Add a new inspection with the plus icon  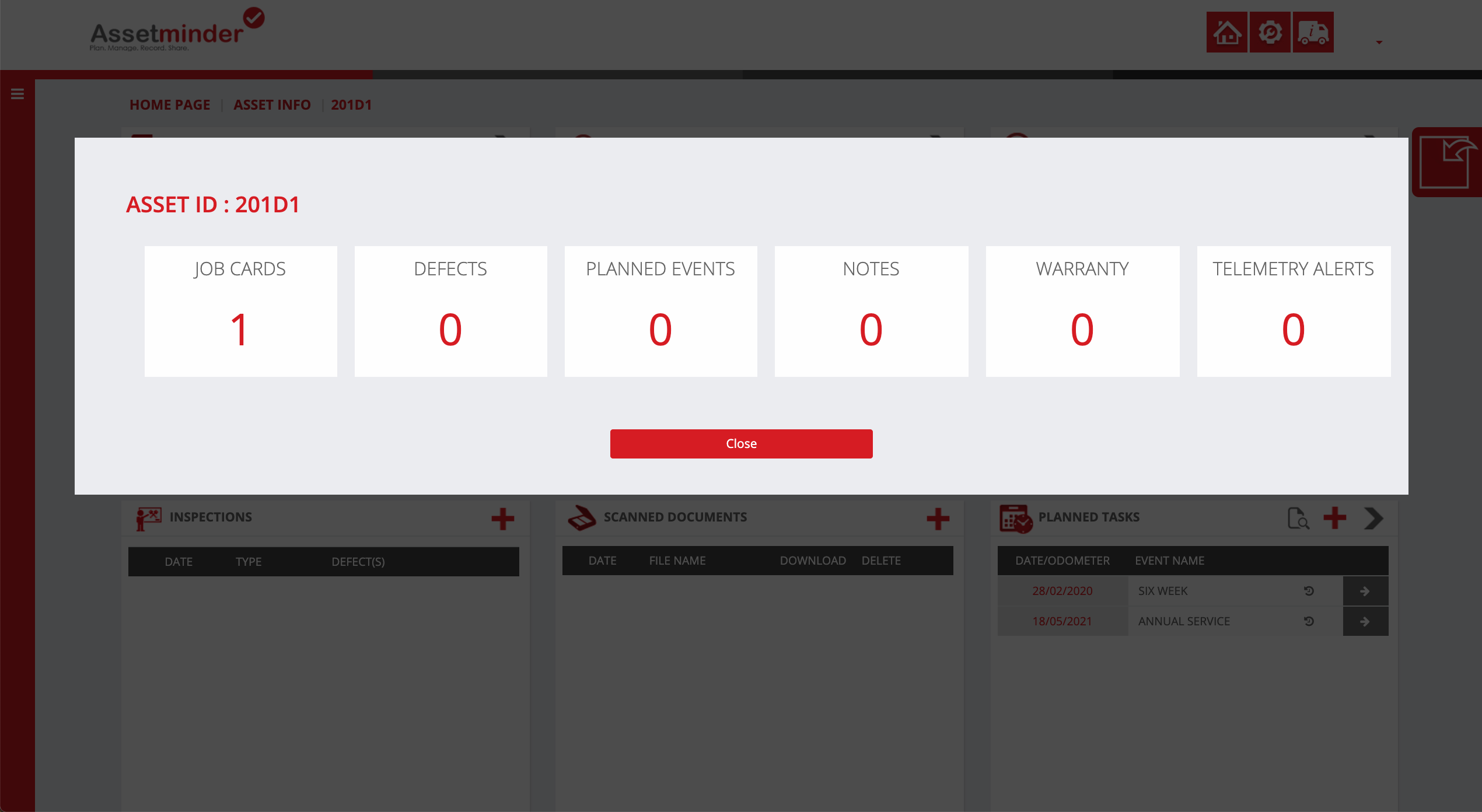point(502,518)
